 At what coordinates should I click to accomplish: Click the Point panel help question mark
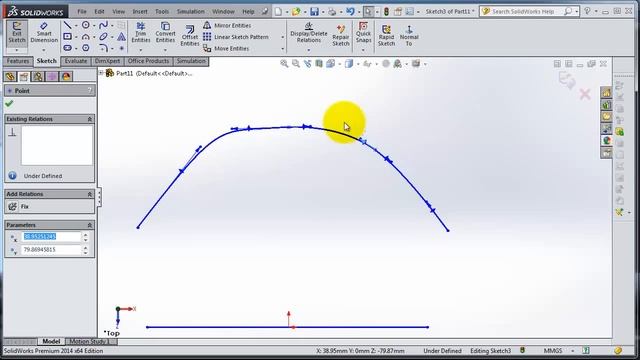click(90, 91)
